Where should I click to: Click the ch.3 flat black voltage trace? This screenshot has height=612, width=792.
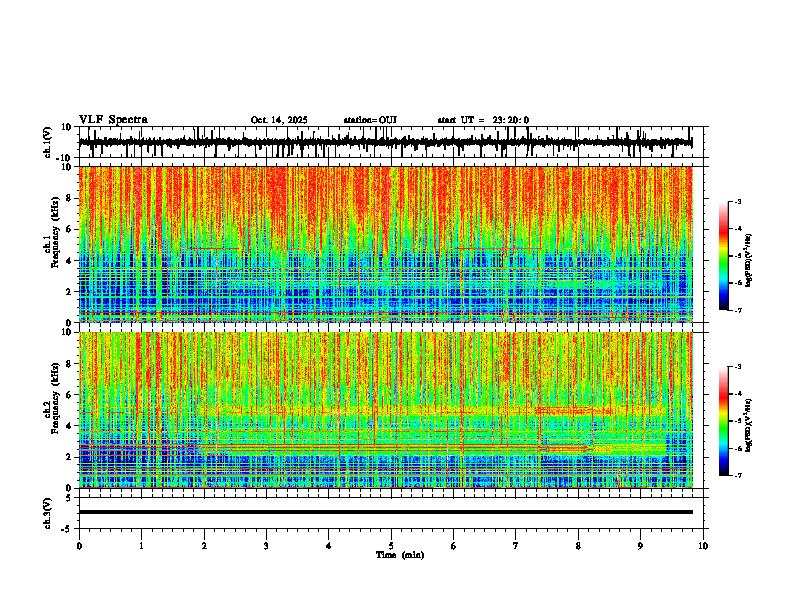[385, 512]
